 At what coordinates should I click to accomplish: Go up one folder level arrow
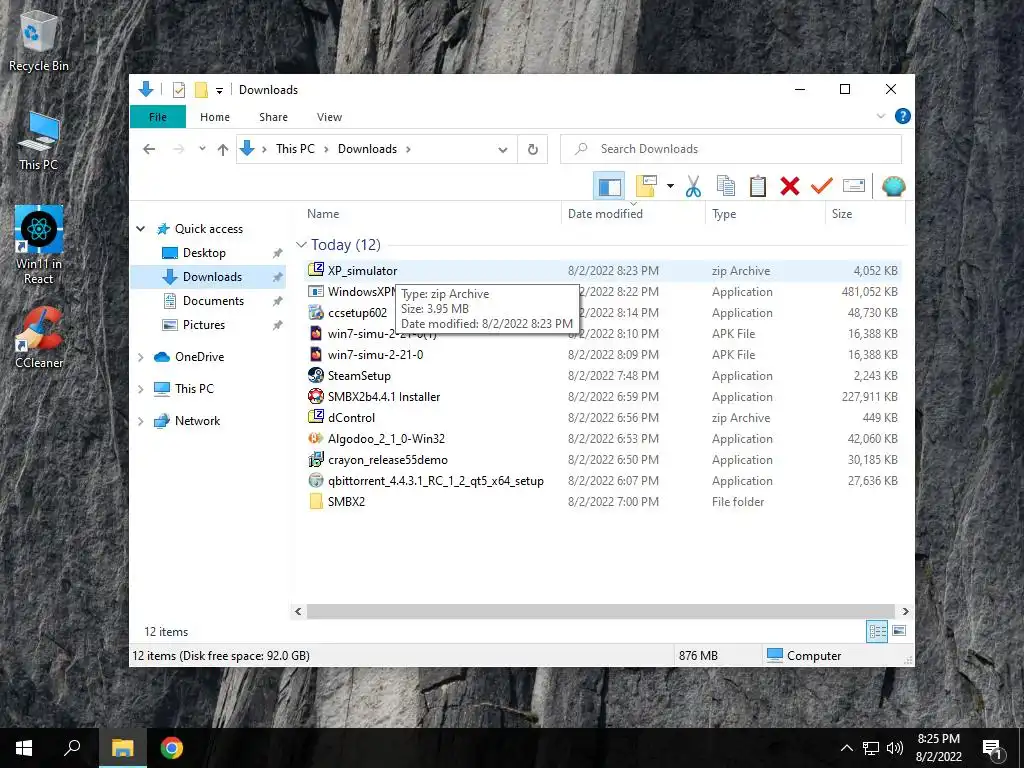tap(223, 150)
